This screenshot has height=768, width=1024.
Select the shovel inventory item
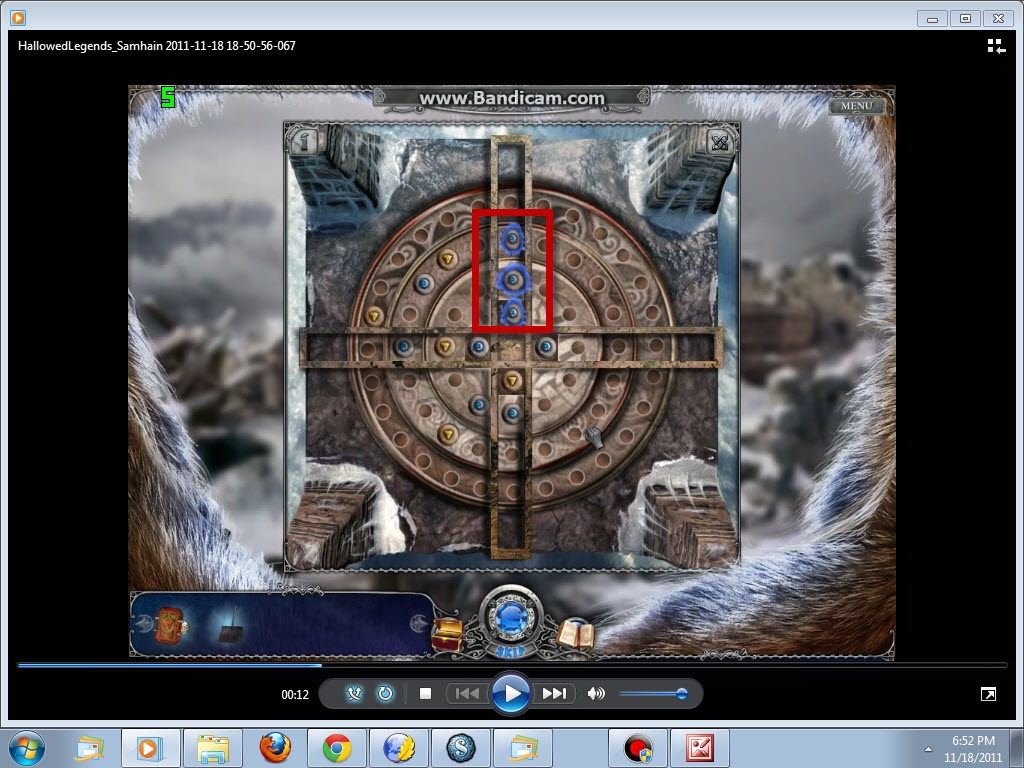pos(230,630)
